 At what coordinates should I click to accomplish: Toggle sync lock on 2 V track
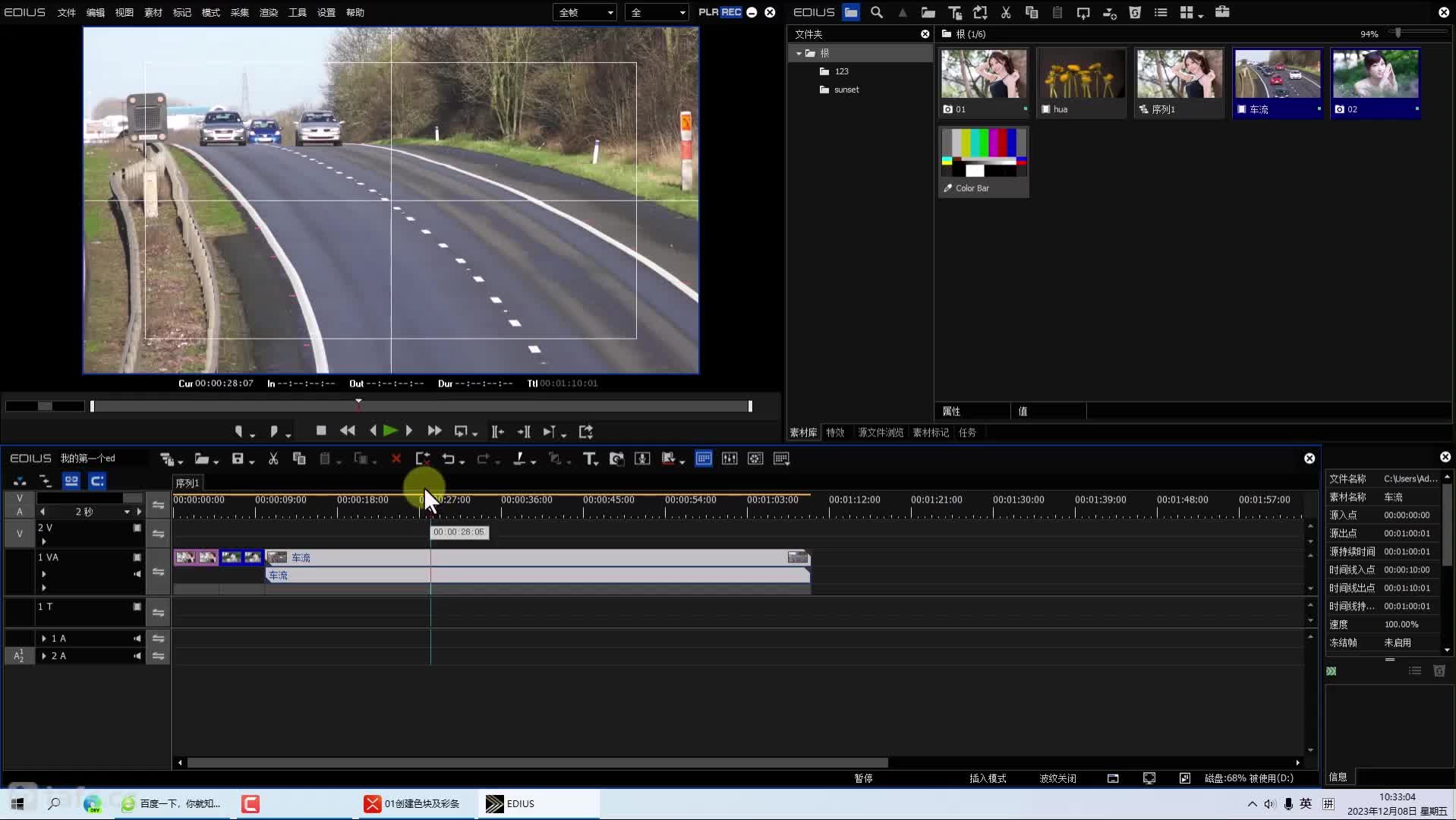158,534
